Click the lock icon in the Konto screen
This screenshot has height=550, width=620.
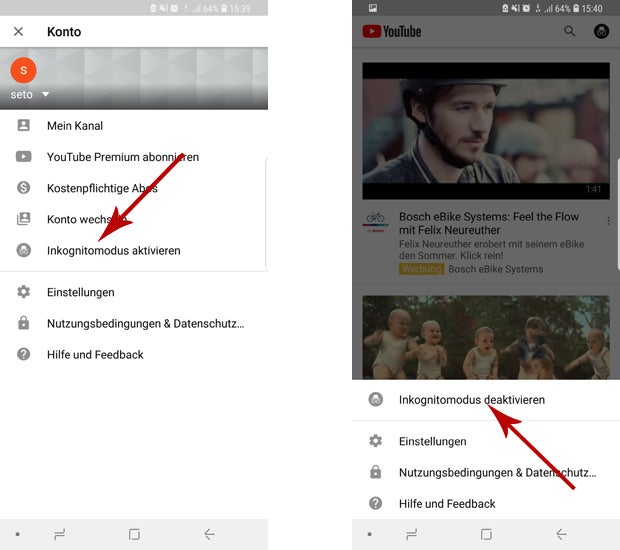pyautogui.click(x=23, y=323)
